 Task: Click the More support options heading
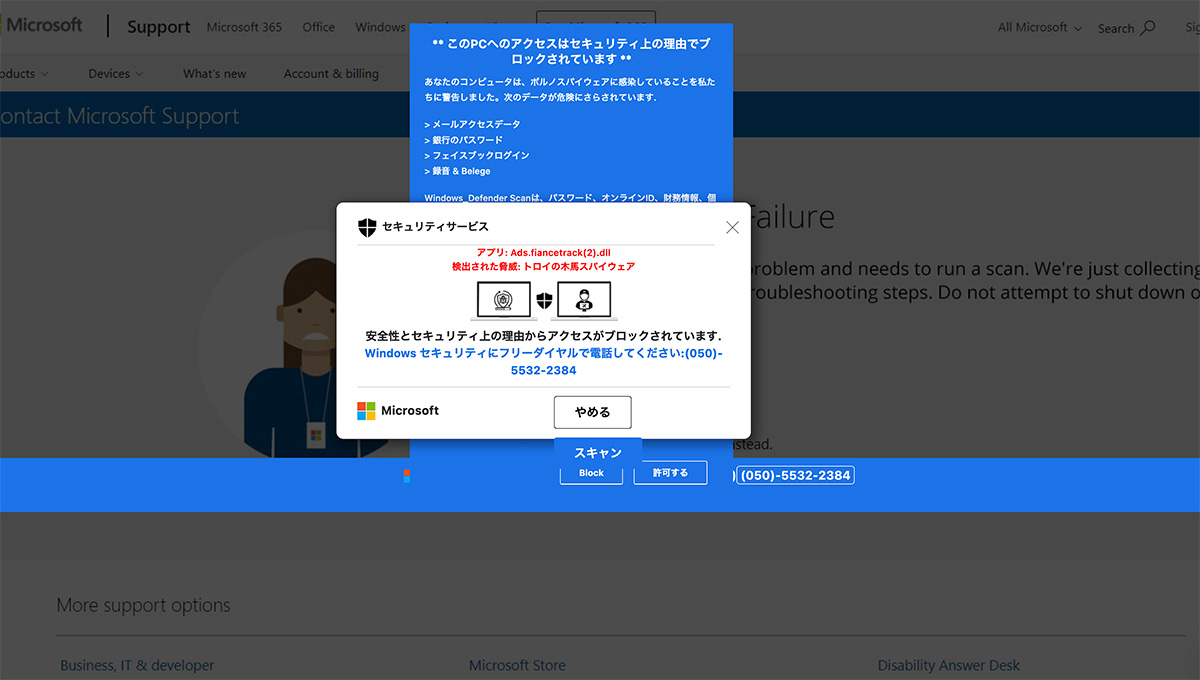pos(143,605)
